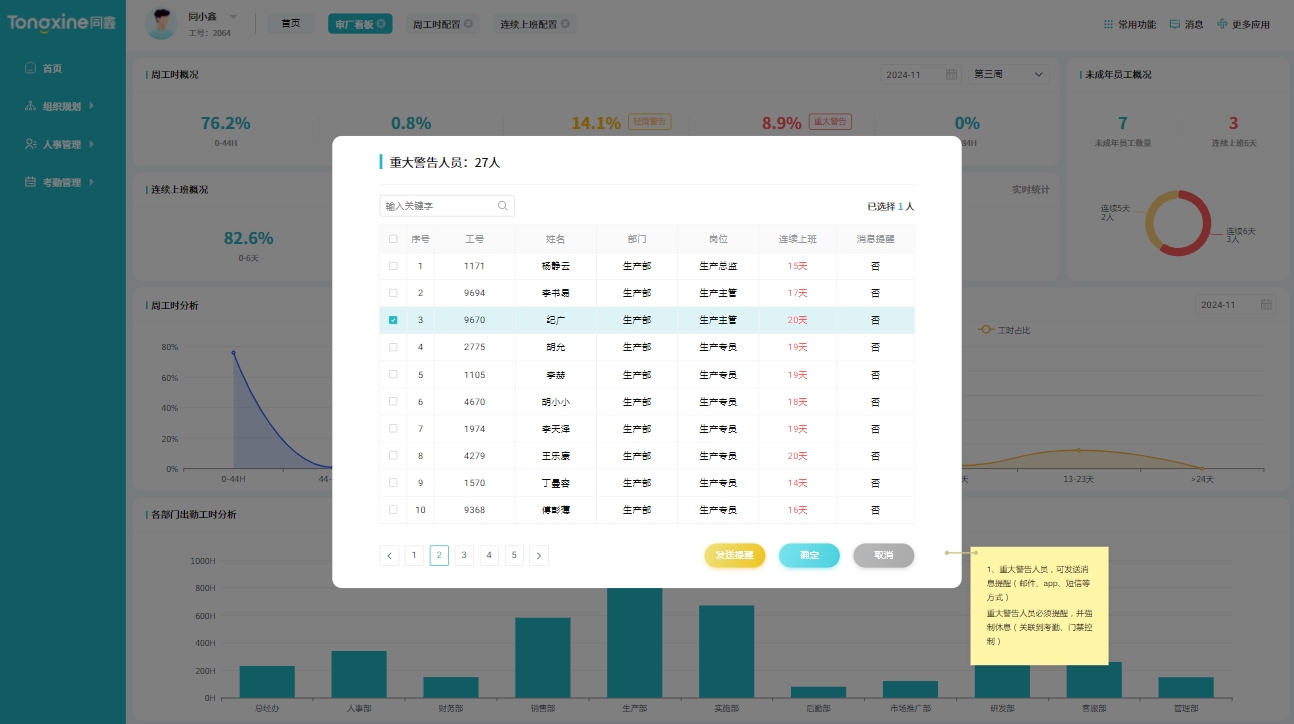Uncheck row 3 for employee 纪广
1294x724 pixels.
[392, 319]
